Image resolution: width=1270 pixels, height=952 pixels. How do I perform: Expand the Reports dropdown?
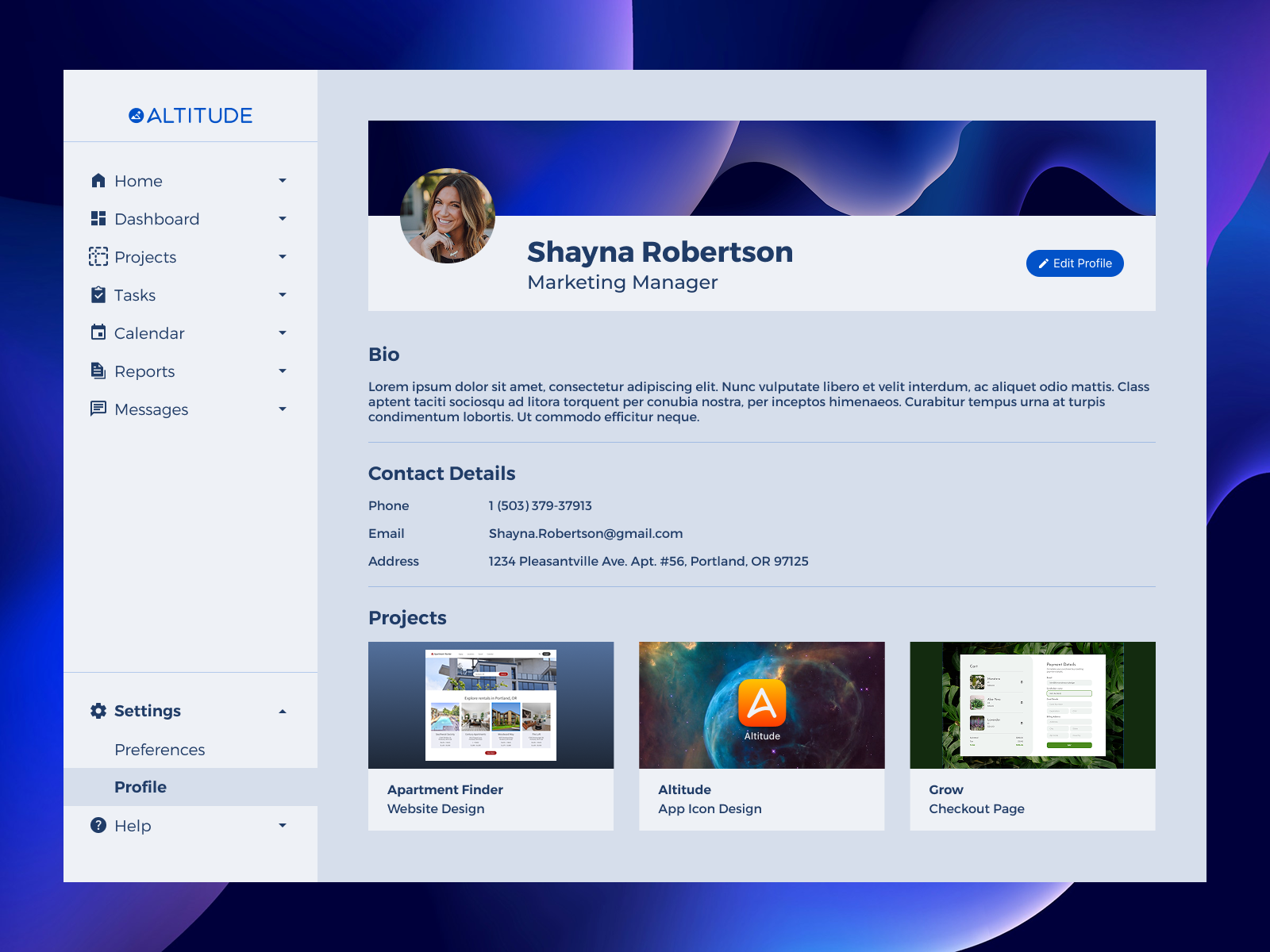pos(283,370)
